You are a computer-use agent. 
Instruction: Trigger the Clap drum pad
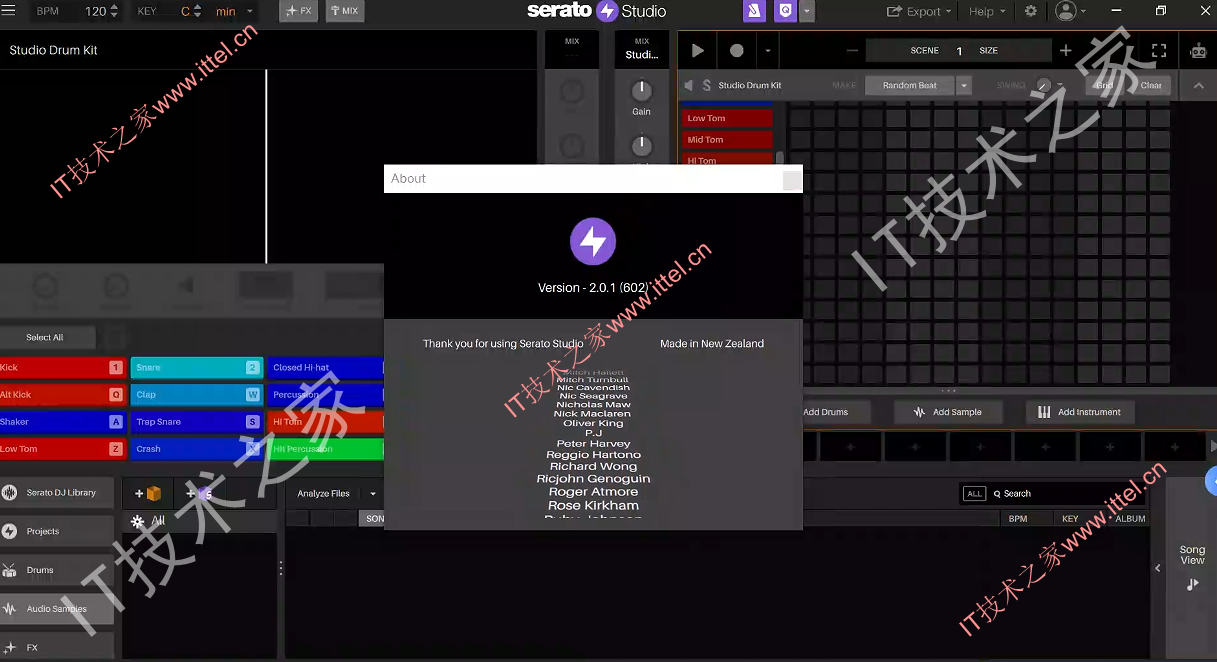(x=197, y=394)
